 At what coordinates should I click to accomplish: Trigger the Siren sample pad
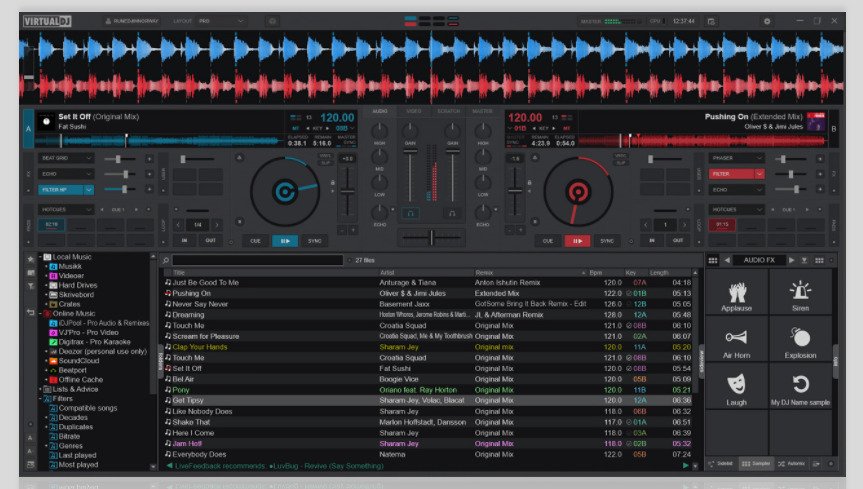pos(800,291)
